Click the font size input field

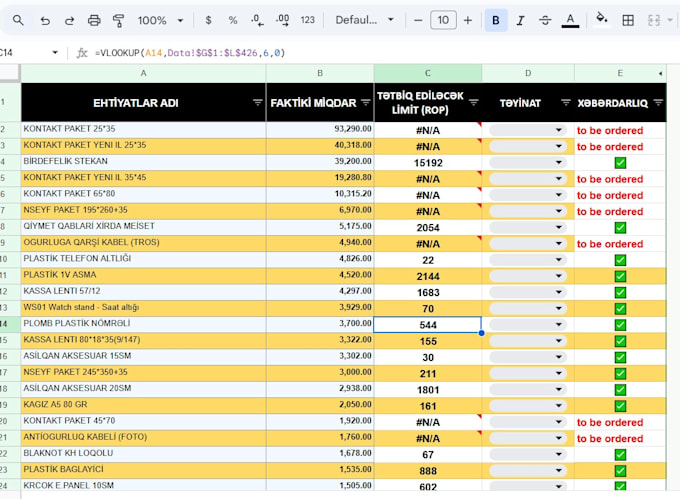443,20
